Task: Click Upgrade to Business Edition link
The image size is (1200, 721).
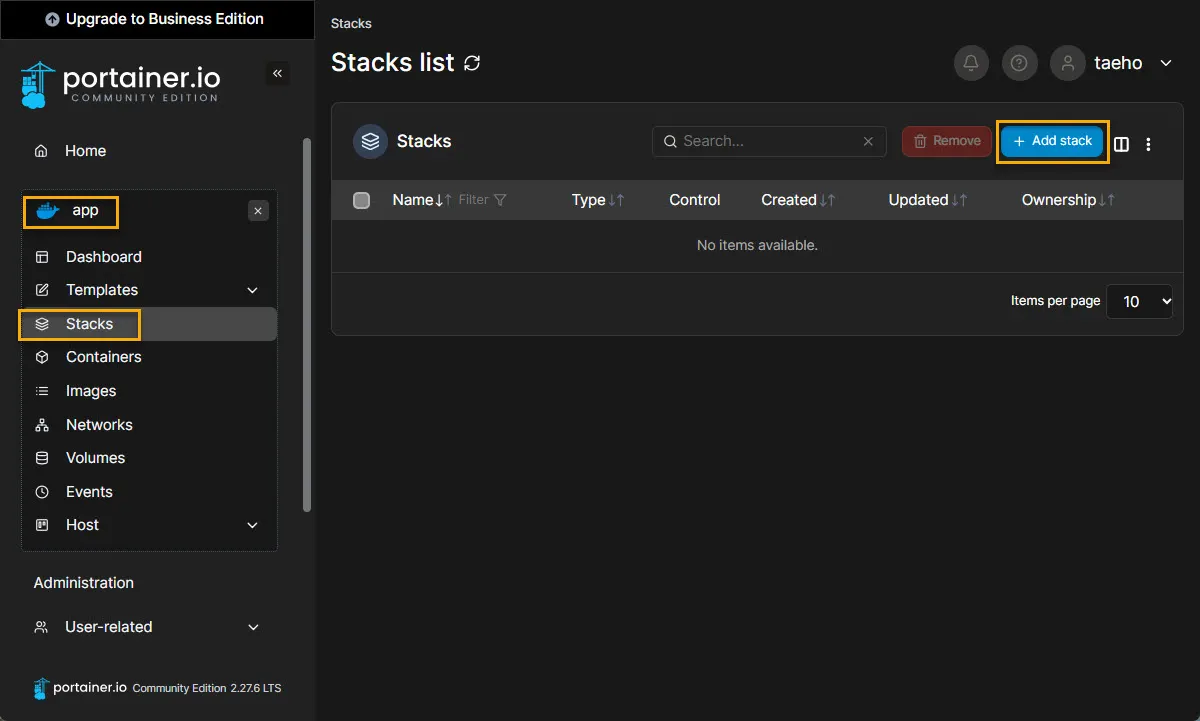Action: 155,19
